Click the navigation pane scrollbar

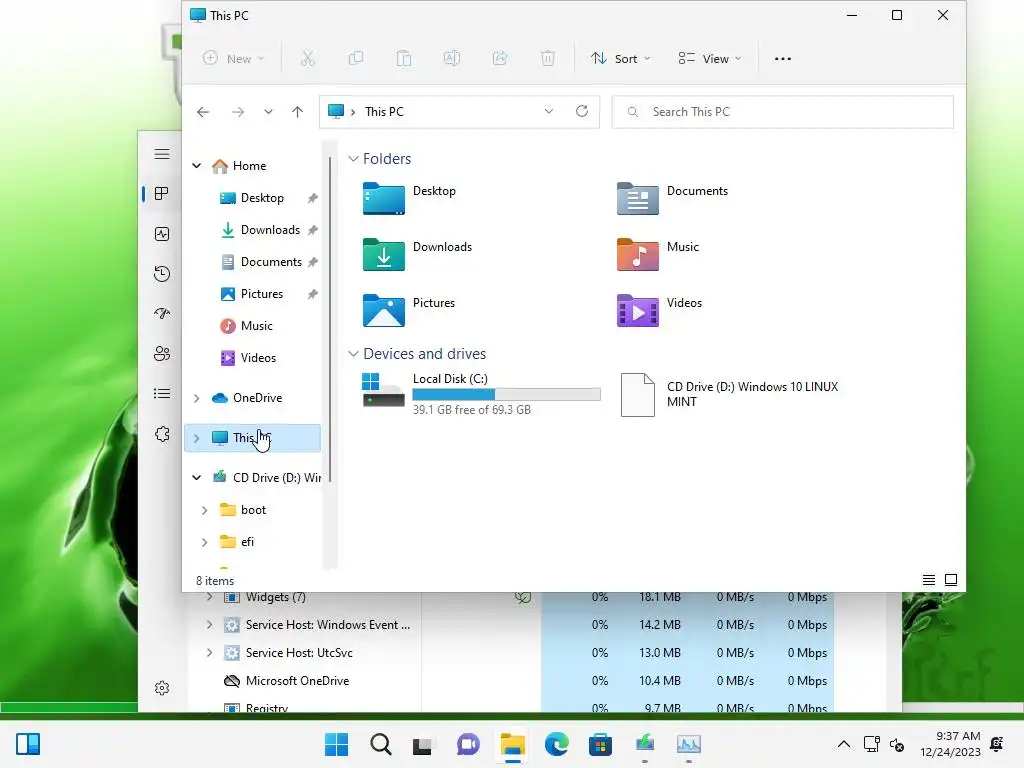tap(330, 320)
